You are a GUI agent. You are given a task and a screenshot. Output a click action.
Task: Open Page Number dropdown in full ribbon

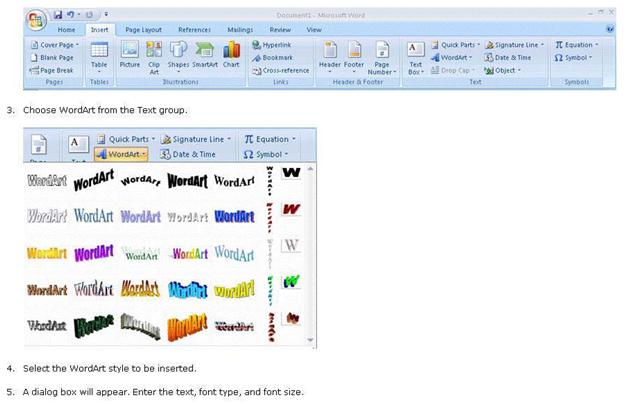tap(382, 57)
